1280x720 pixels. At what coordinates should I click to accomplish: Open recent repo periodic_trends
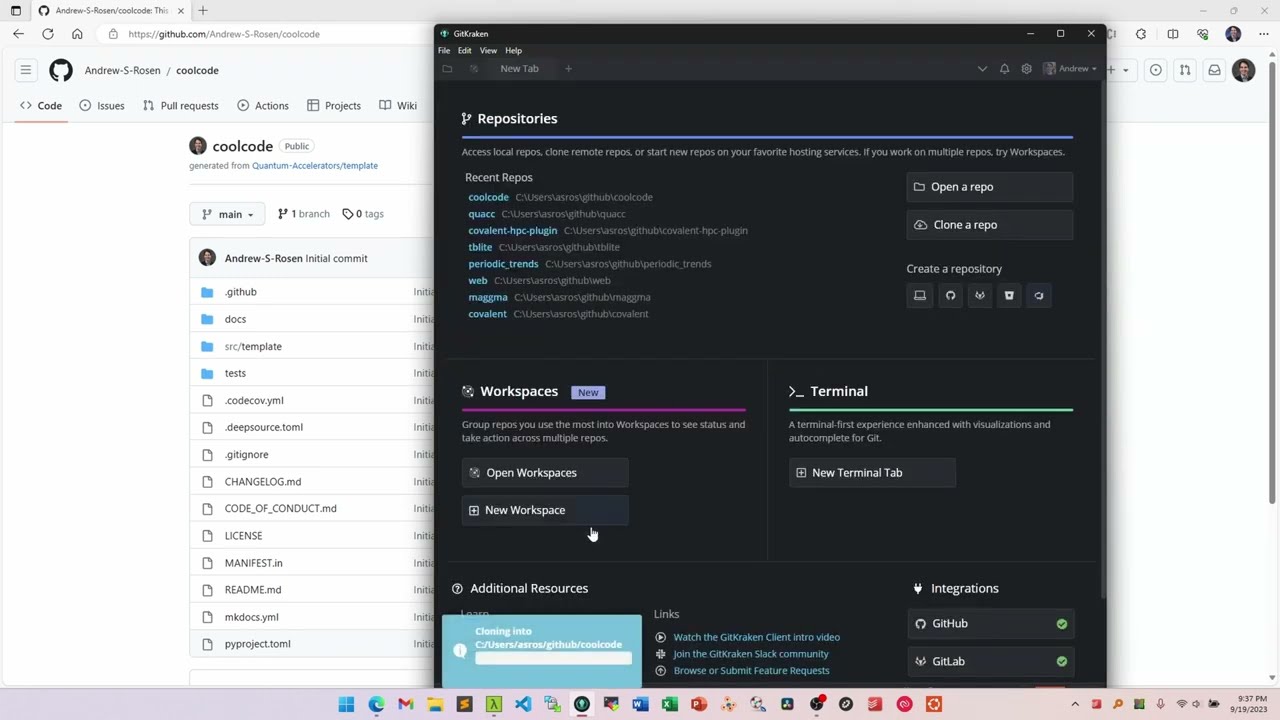coord(503,264)
